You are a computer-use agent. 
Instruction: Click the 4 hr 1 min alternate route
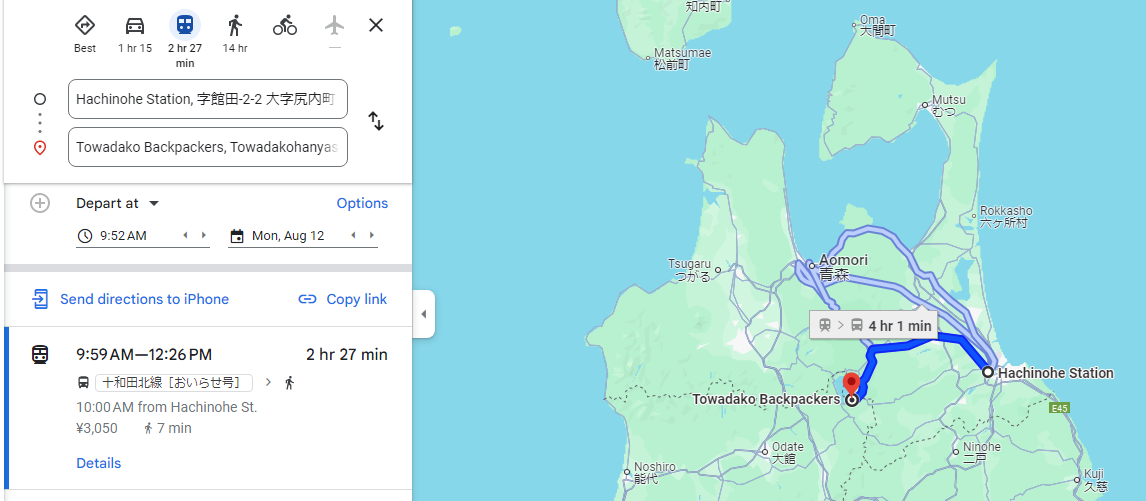[874, 325]
